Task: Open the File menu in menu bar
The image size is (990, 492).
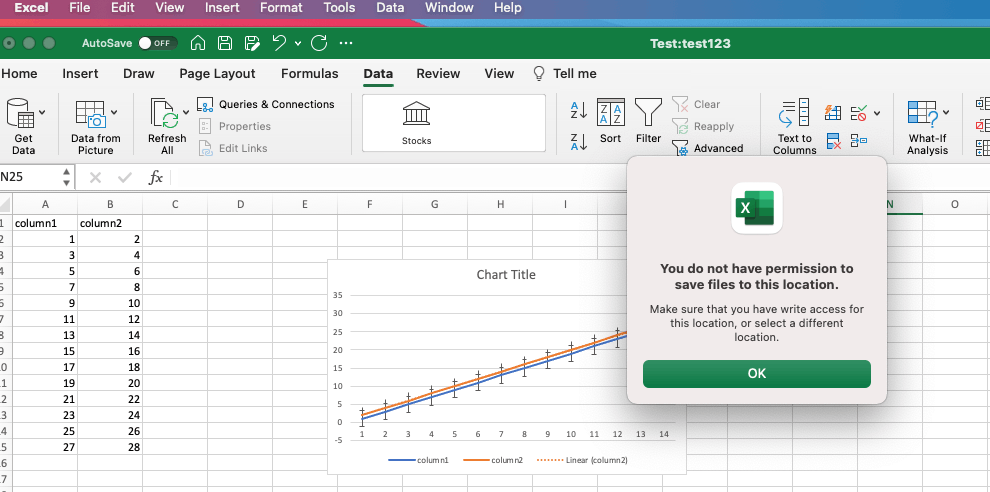Action: [80, 8]
